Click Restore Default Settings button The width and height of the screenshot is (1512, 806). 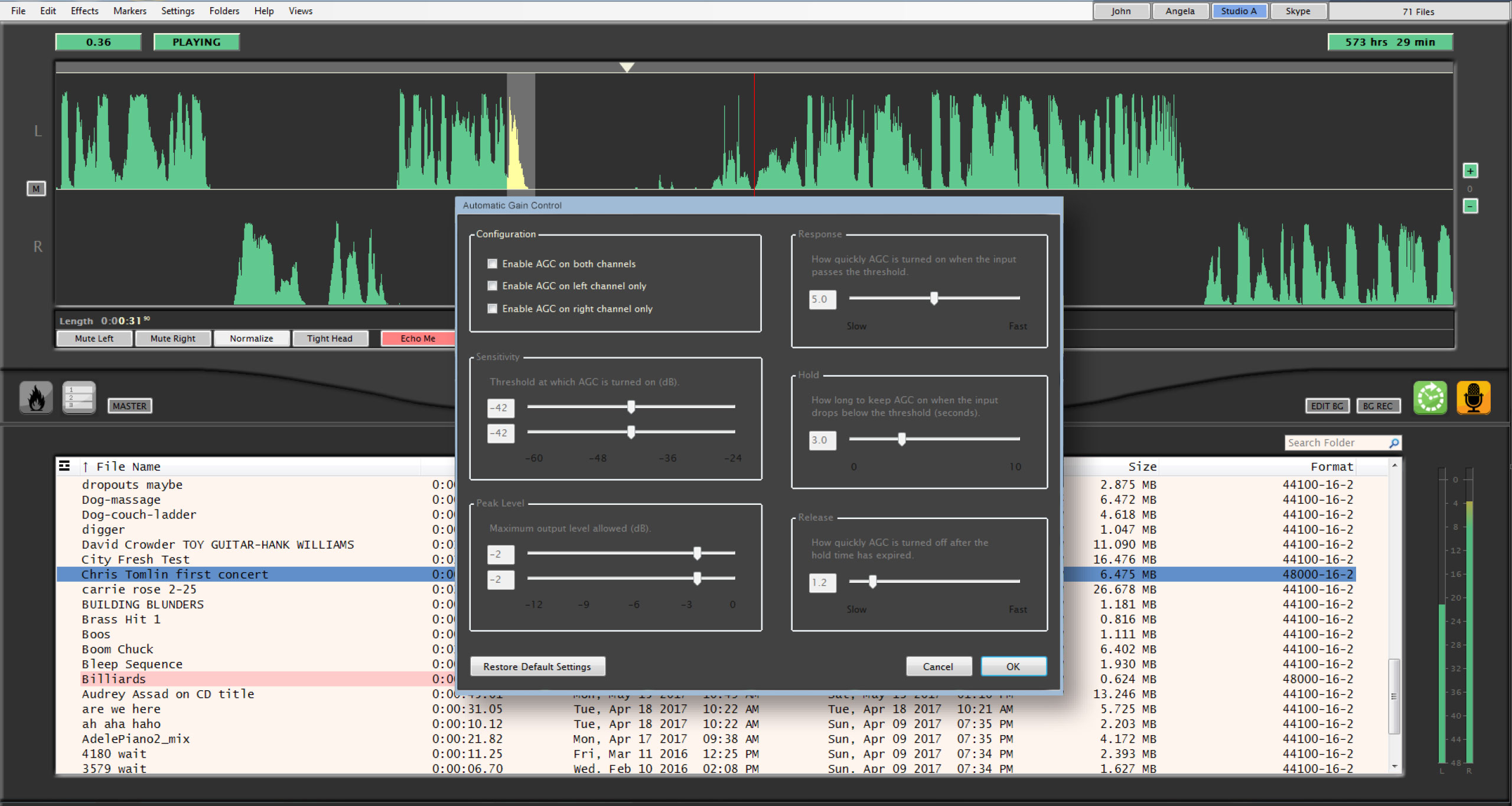(x=537, y=667)
